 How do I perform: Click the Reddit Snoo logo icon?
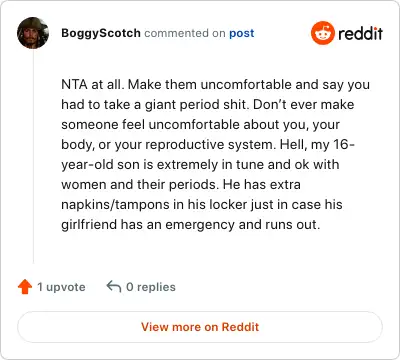[x=322, y=33]
